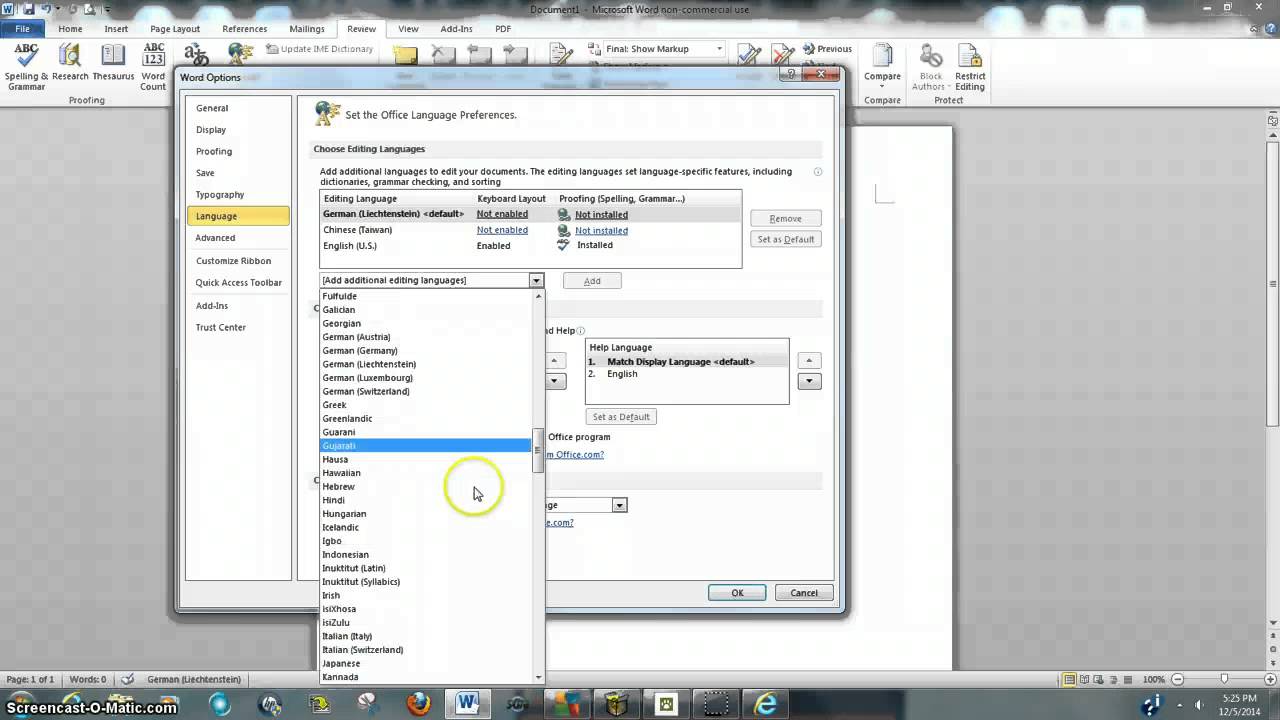The image size is (1280, 720).
Task: Click info icon beside editing languages description
Action: 818,172
